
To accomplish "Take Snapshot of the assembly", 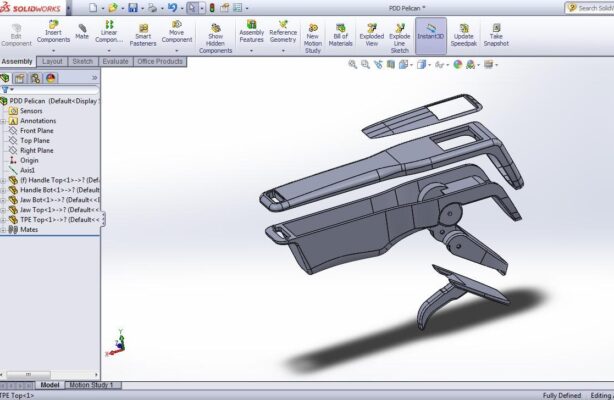I will point(496,33).
